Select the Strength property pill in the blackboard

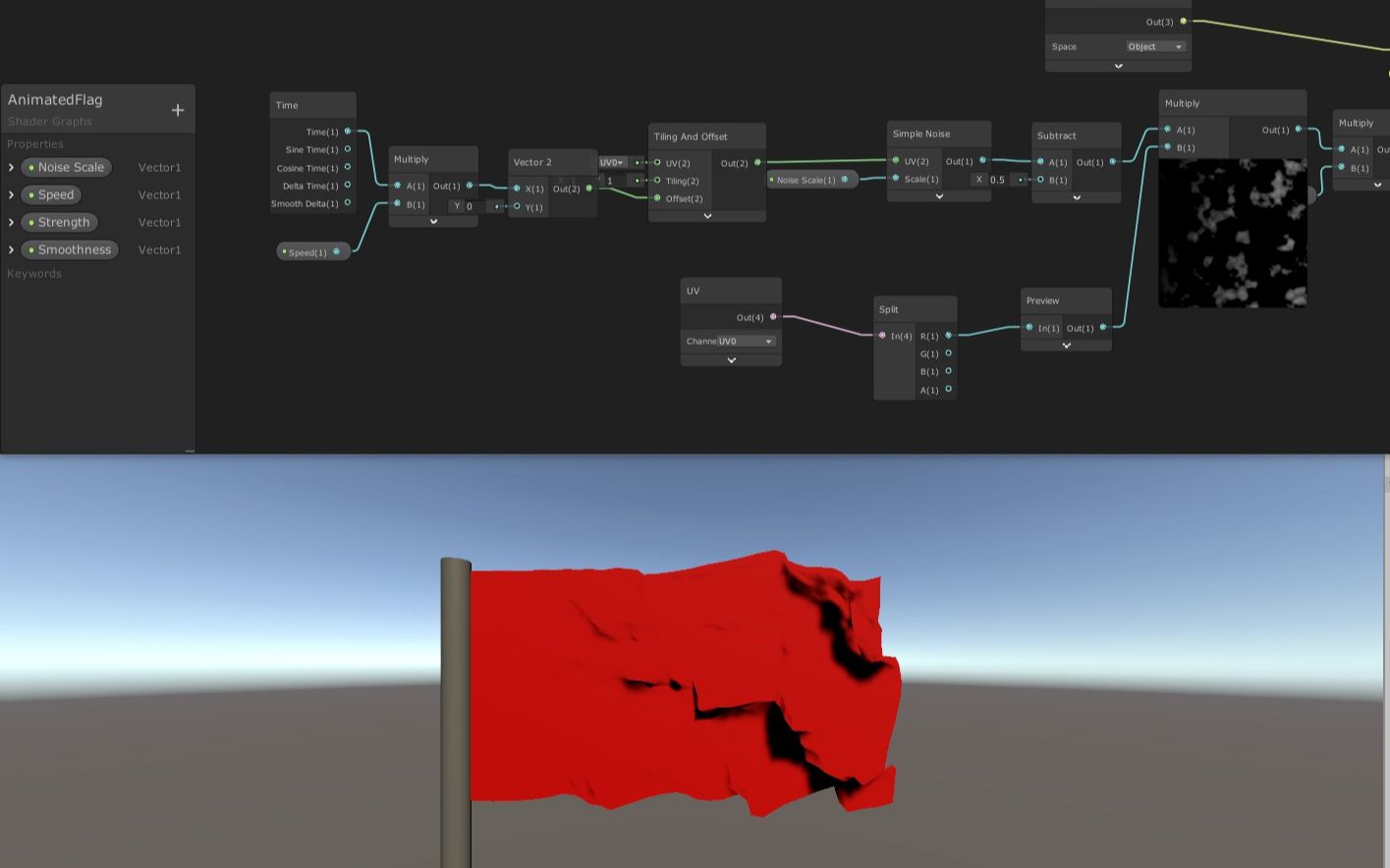[x=59, y=222]
